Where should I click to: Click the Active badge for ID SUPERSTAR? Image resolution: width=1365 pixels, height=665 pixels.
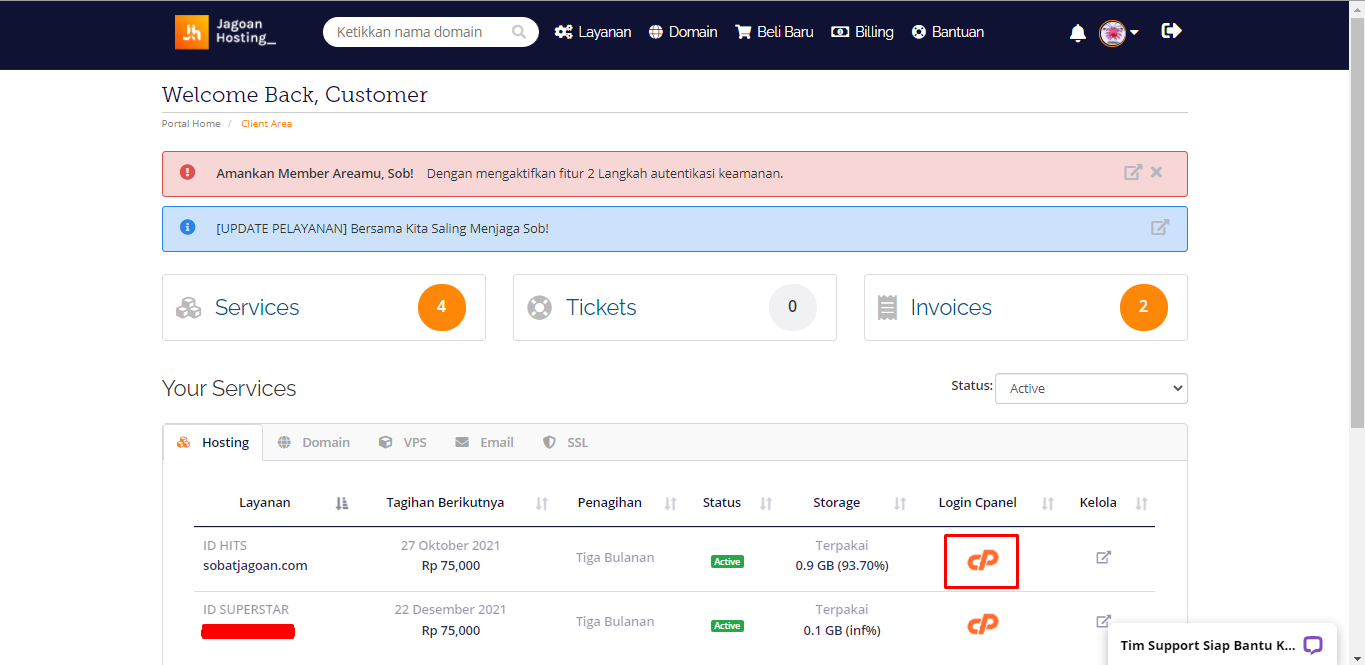pyautogui.click(x=727, y=626)
